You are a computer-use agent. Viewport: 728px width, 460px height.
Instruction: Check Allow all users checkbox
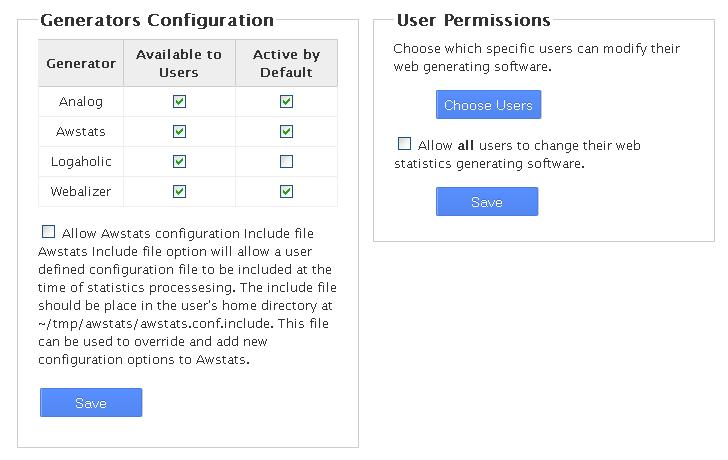click(x=404, y=144)
